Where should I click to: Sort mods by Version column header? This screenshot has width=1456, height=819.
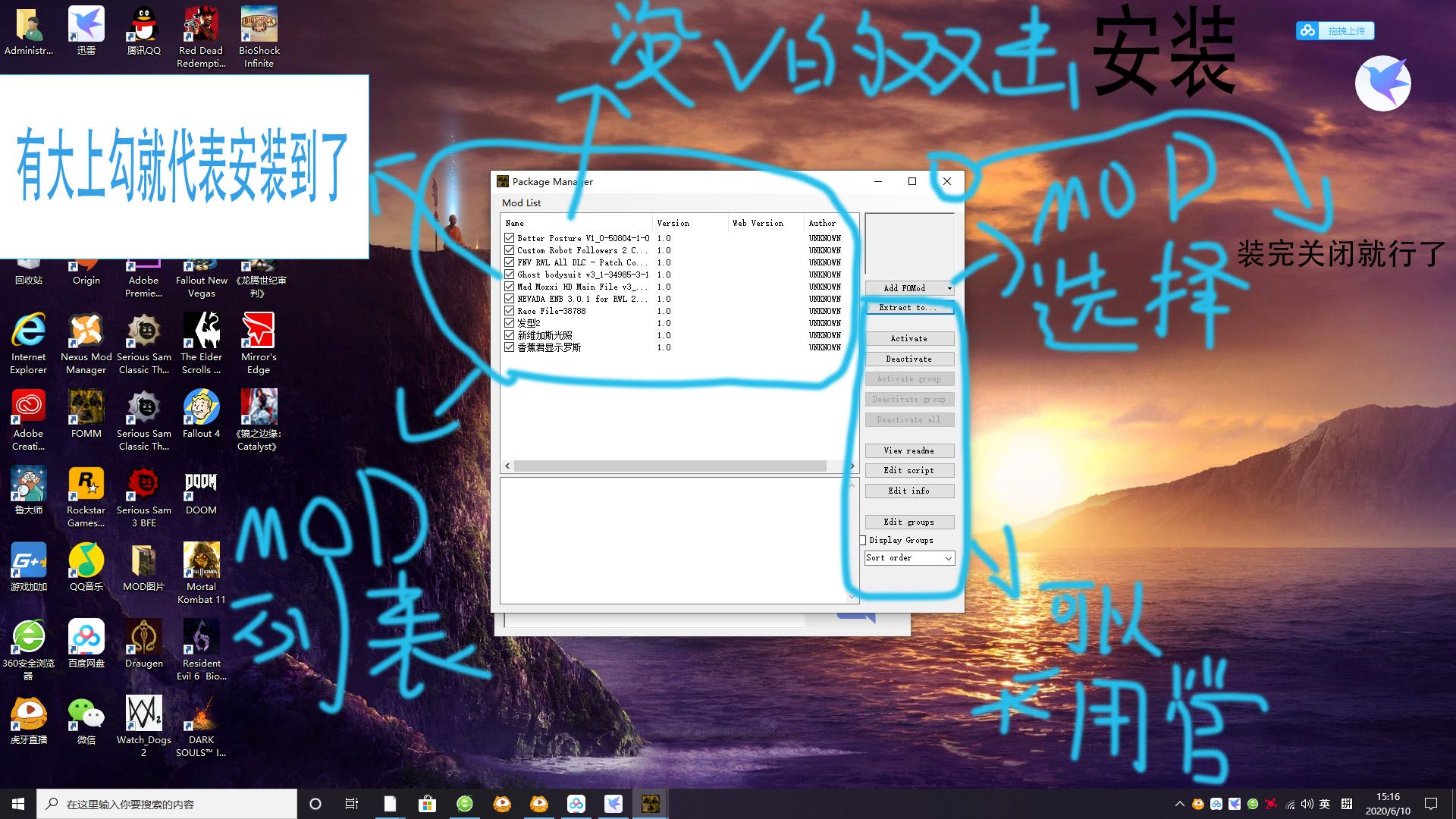(673, 223)
